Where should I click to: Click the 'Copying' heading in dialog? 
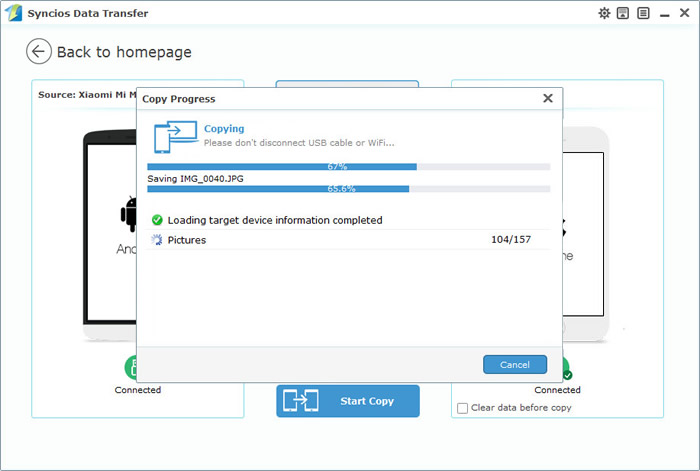[x=224, y=129]
